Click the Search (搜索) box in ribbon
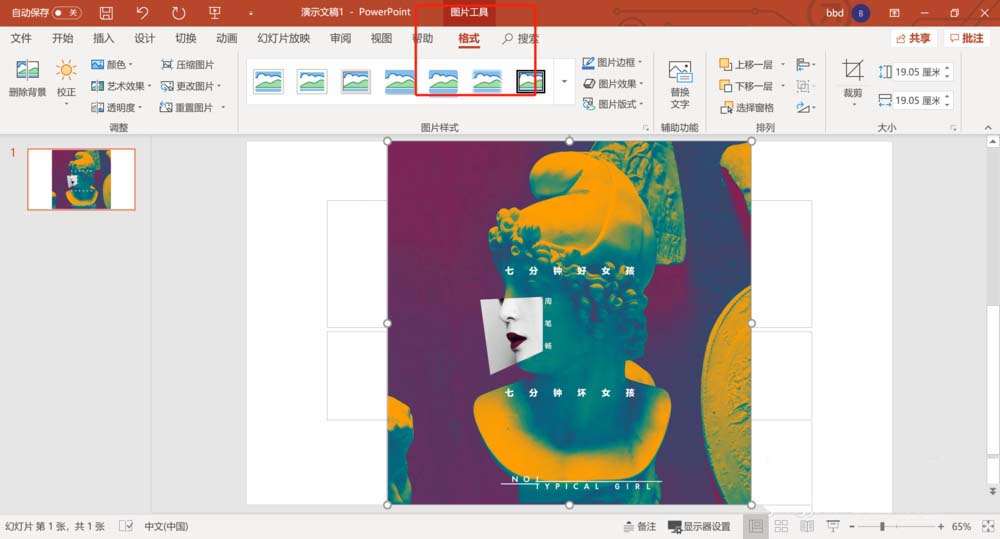 pos(520,38)
